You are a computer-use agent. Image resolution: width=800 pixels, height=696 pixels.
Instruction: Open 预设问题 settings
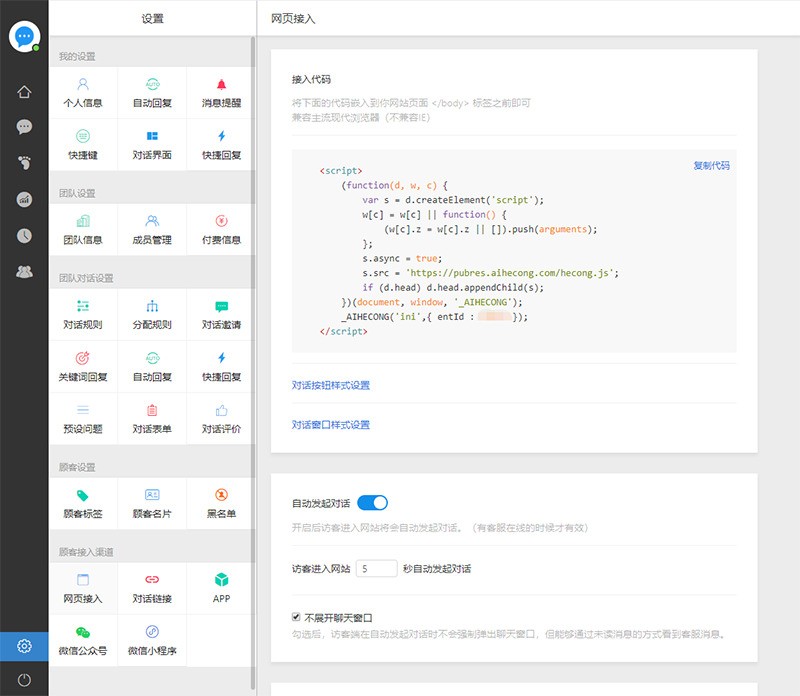click(x=83, y=419)
